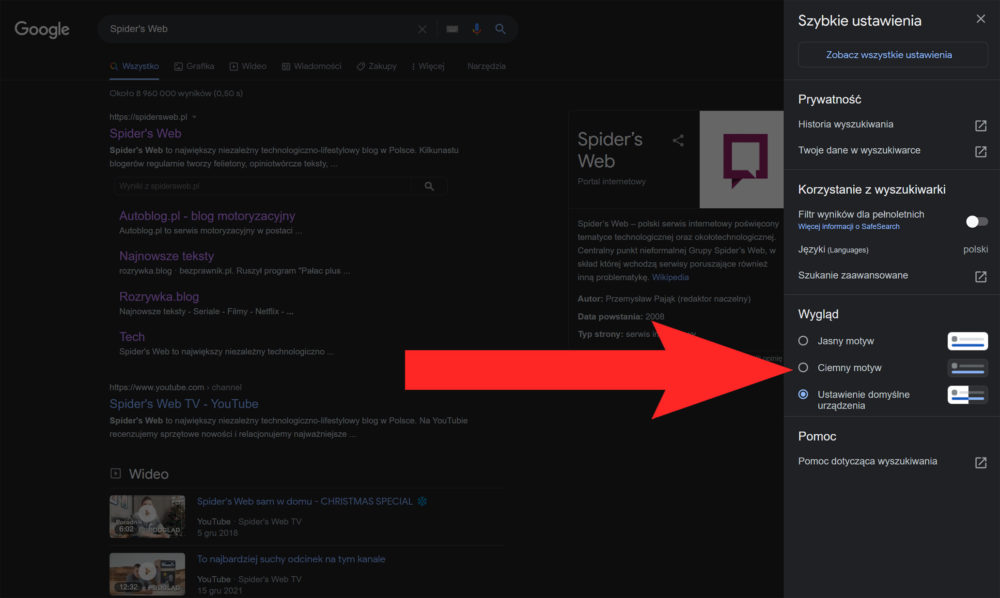The height and width of the screenshot is (598, 1000).
Task: Open external link icon for Pomoc dotycząca wyszukiwania
Action: click(980, 462)
